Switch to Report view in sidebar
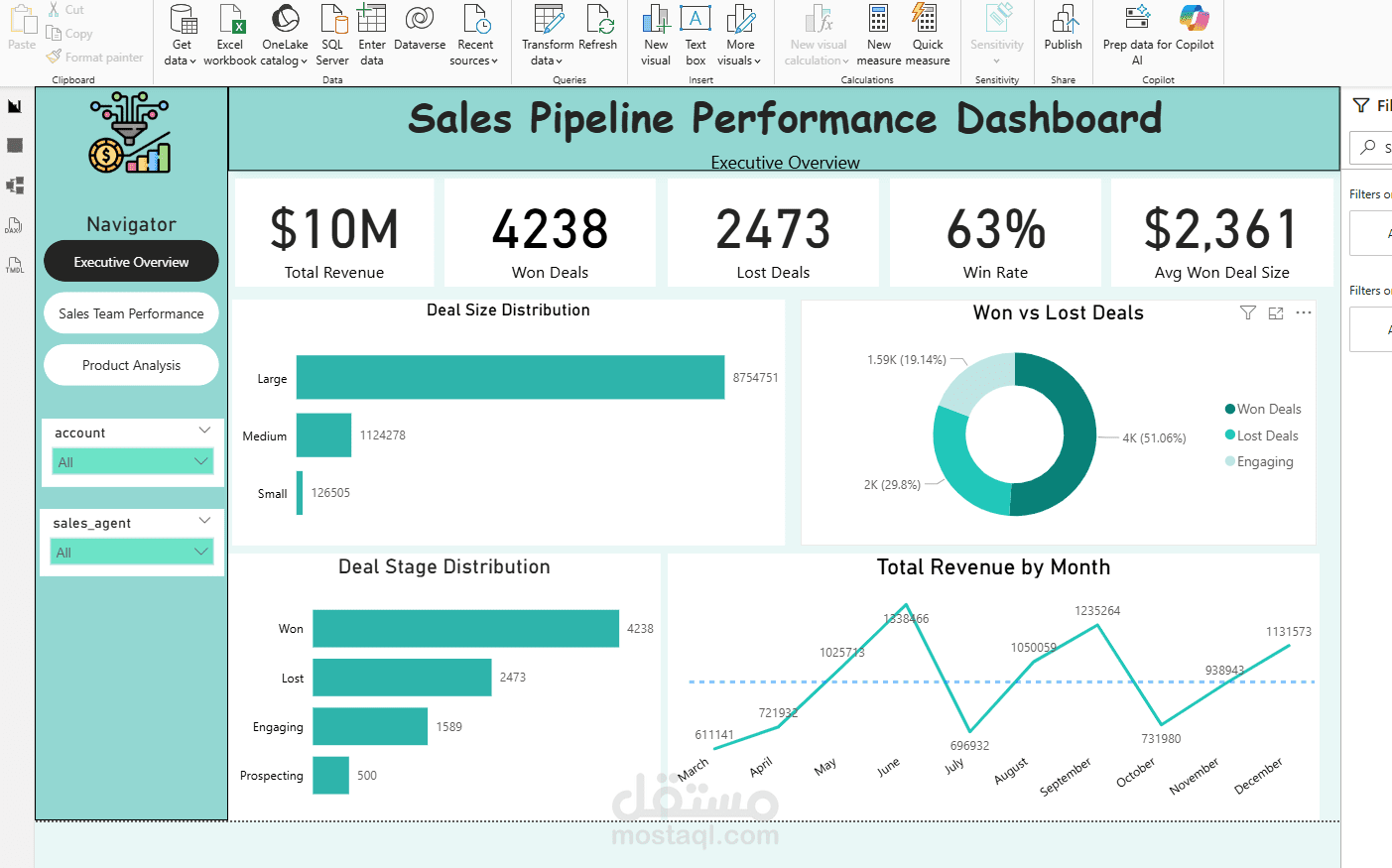 (15, 106)
